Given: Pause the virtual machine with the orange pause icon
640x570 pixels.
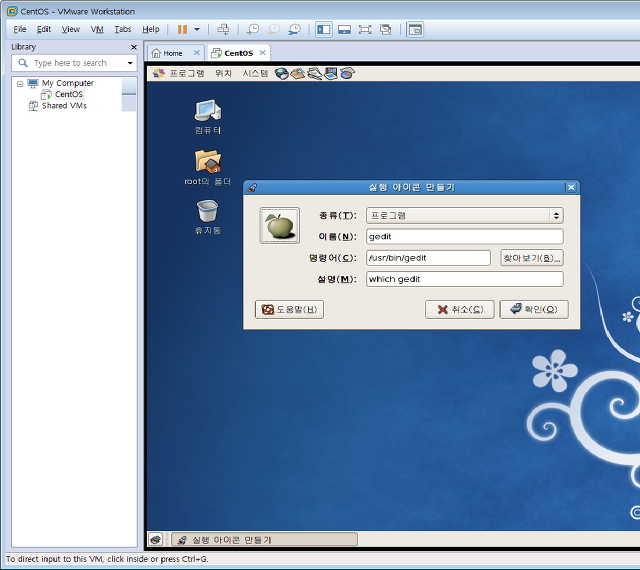Looking at the screenshot, I should tap(182, 29).
